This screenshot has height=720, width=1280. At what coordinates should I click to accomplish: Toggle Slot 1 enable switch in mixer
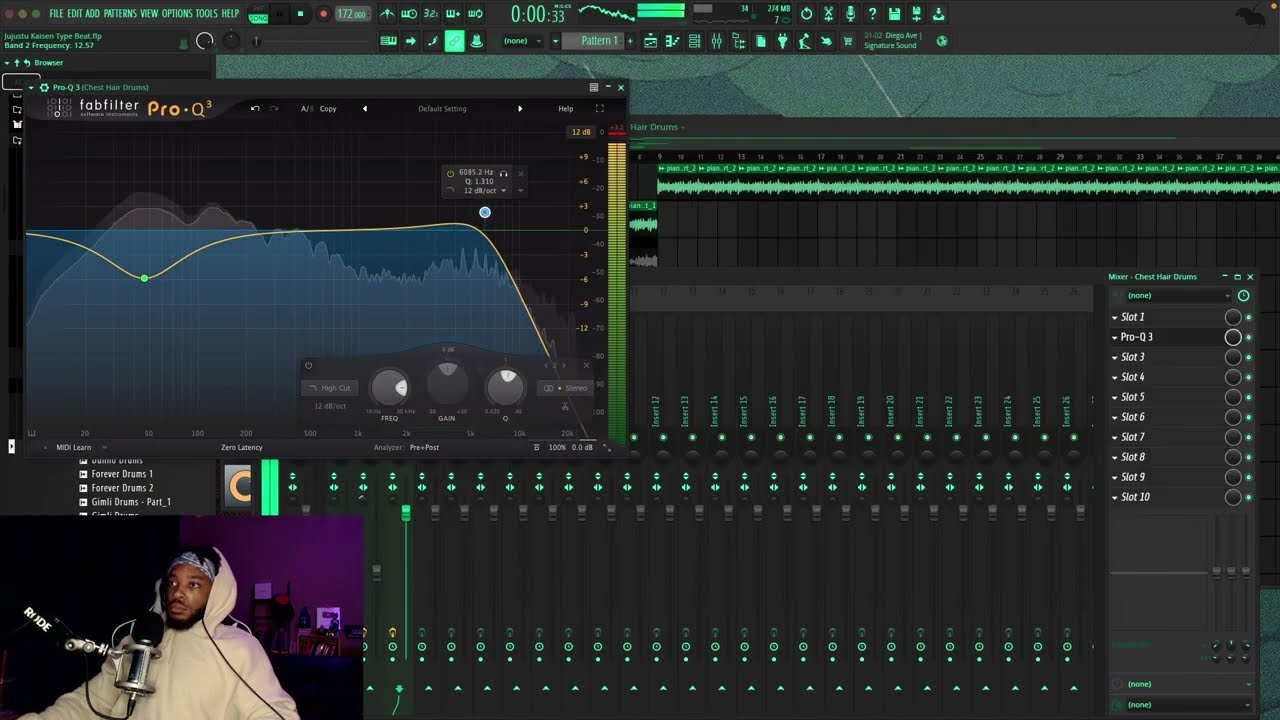(x=1248, y=317)
